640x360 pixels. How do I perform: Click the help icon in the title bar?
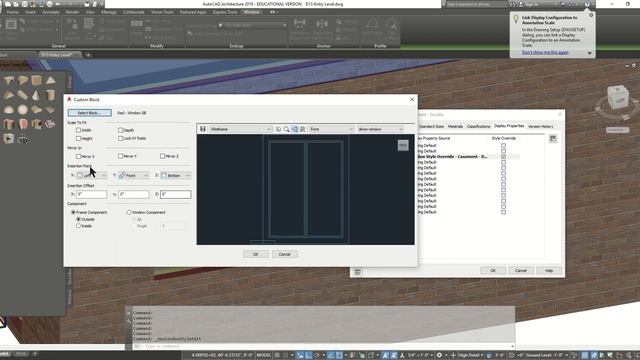point(587,4)
